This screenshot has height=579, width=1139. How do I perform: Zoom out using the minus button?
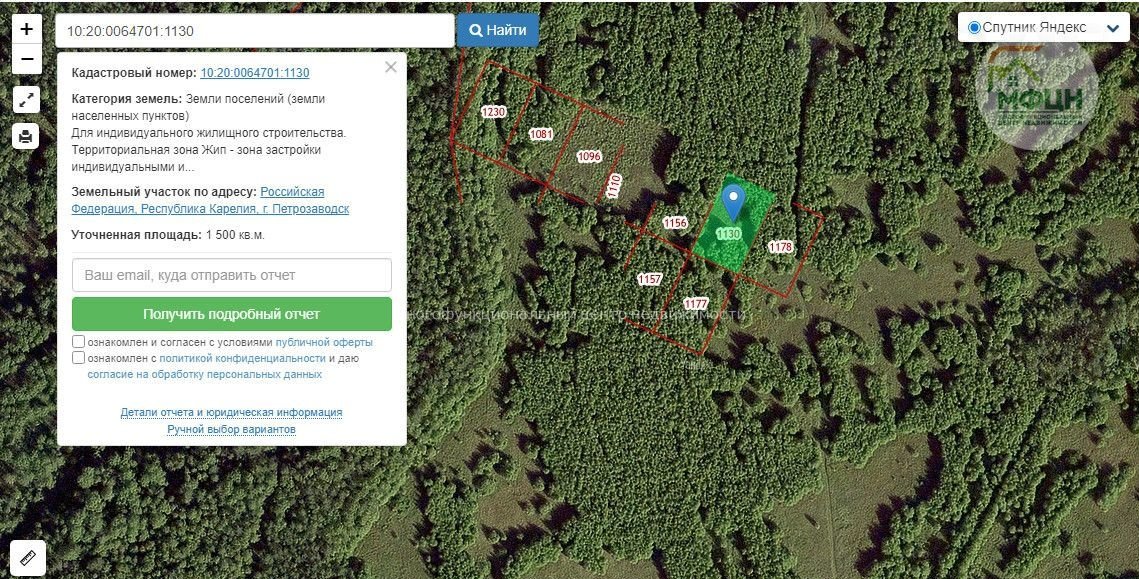point(26,59)
